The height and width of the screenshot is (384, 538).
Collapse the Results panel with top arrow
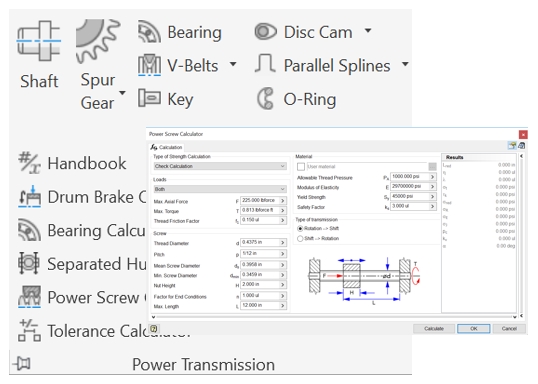521,156
